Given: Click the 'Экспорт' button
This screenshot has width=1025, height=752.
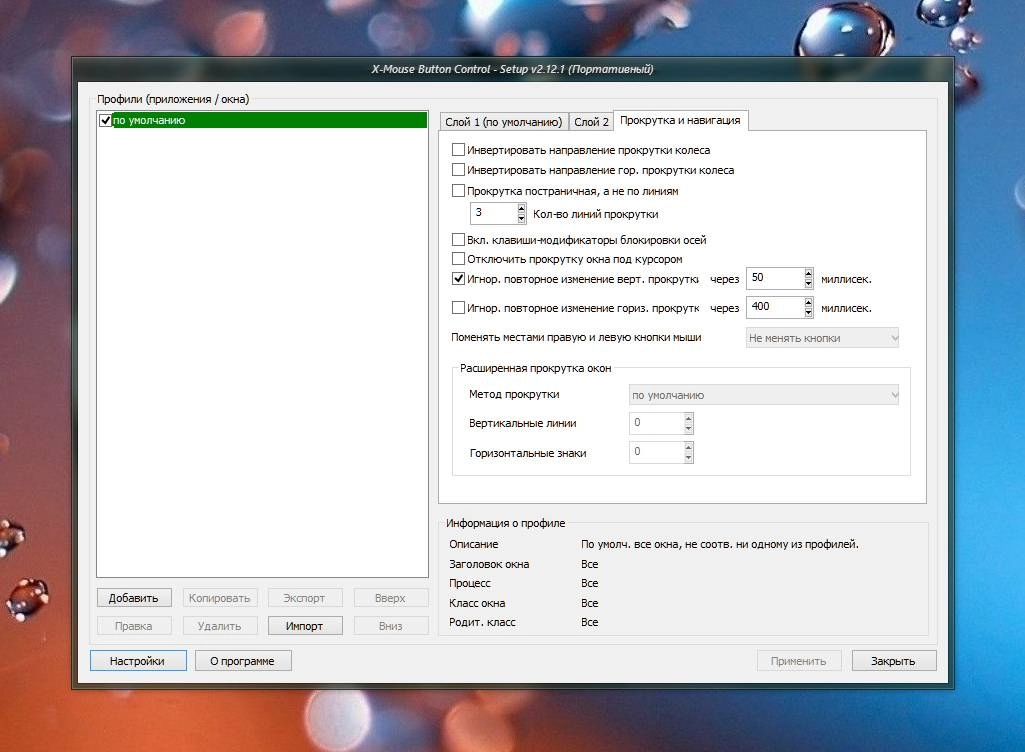Looking at the screenshot, I should tap(305, 598).
